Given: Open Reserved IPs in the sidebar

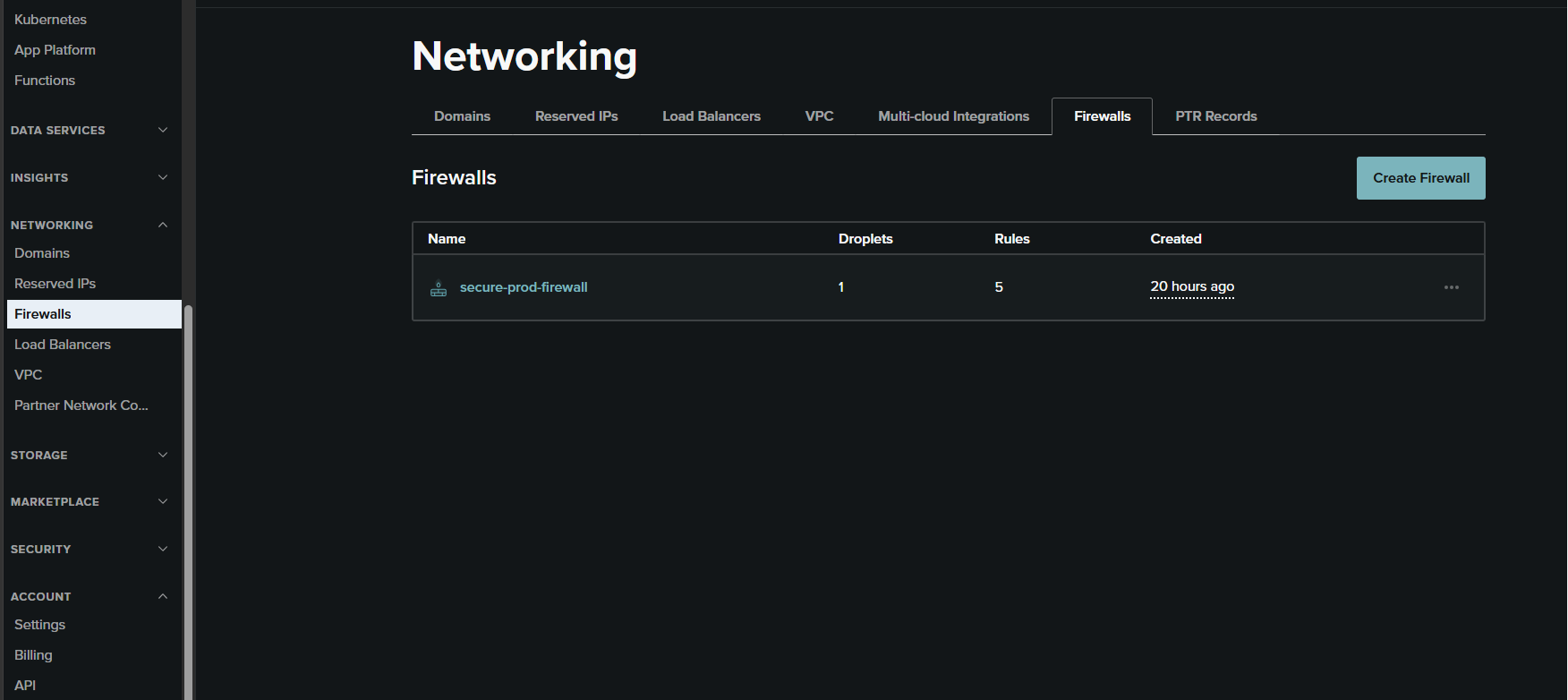Looking at the screenshot, I should (x=55, y=284).
